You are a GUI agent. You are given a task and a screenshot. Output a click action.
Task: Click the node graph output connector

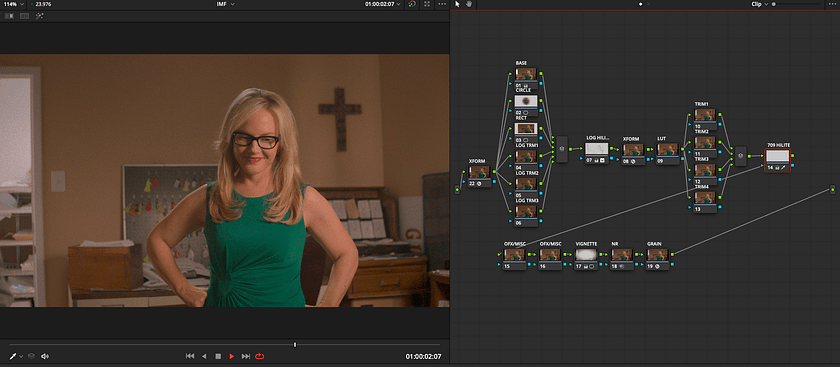[x=832, y=189]
